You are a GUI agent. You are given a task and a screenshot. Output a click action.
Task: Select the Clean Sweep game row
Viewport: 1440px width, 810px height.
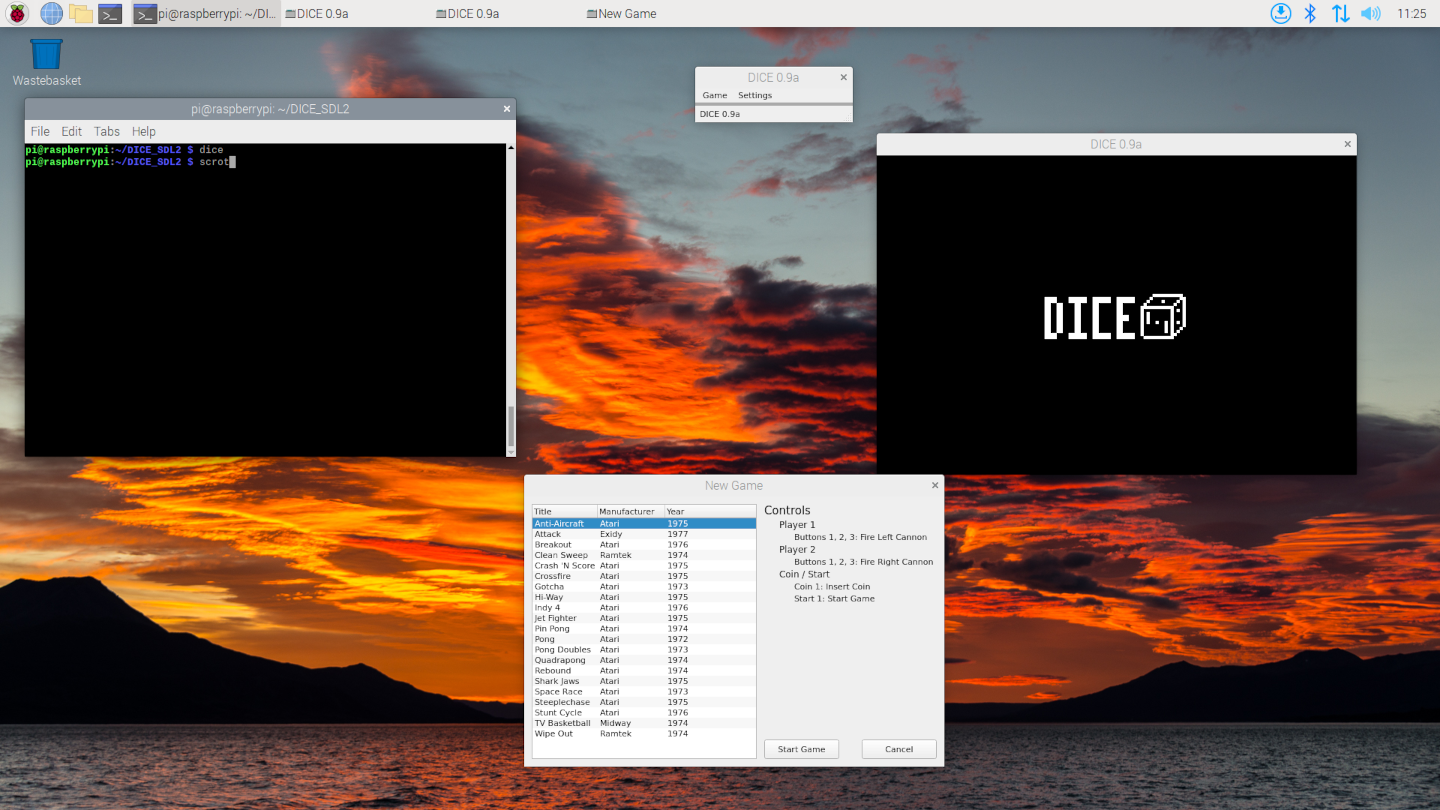click(644, 555)
